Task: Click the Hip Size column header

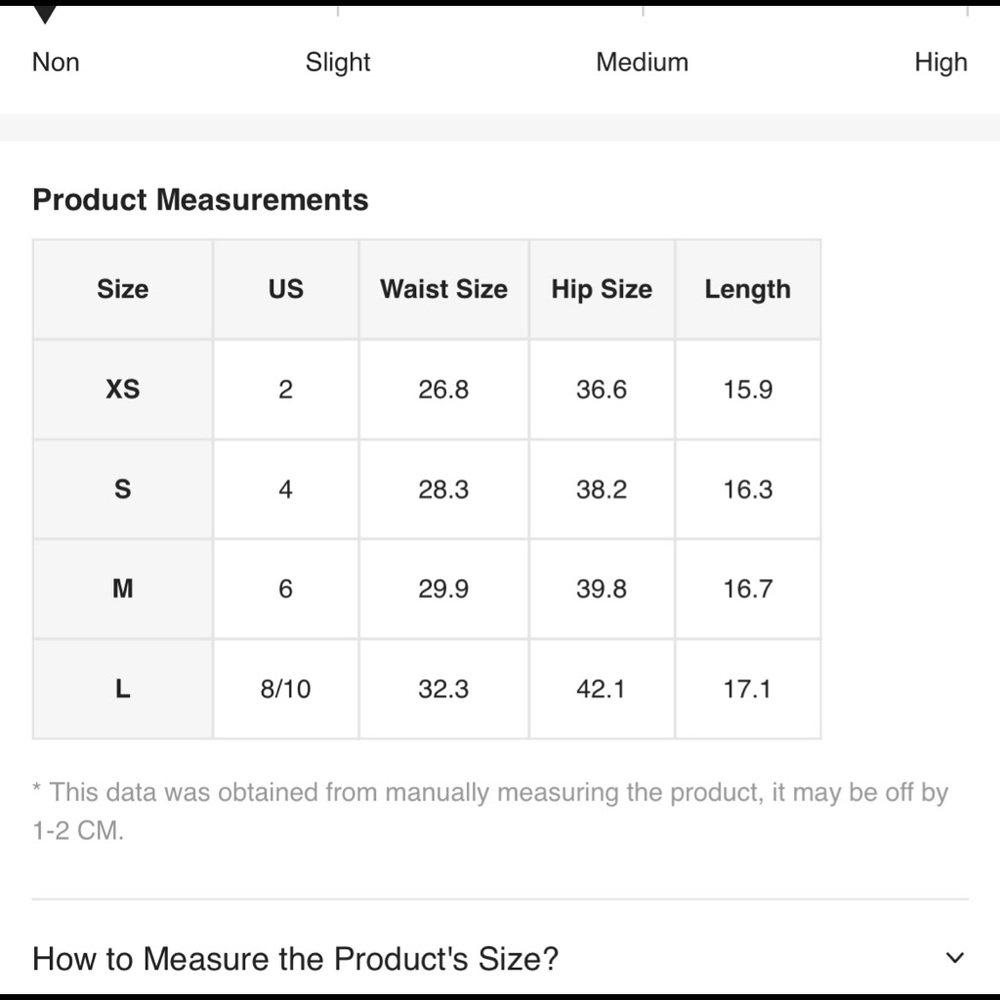Action: tap(602, 289)
